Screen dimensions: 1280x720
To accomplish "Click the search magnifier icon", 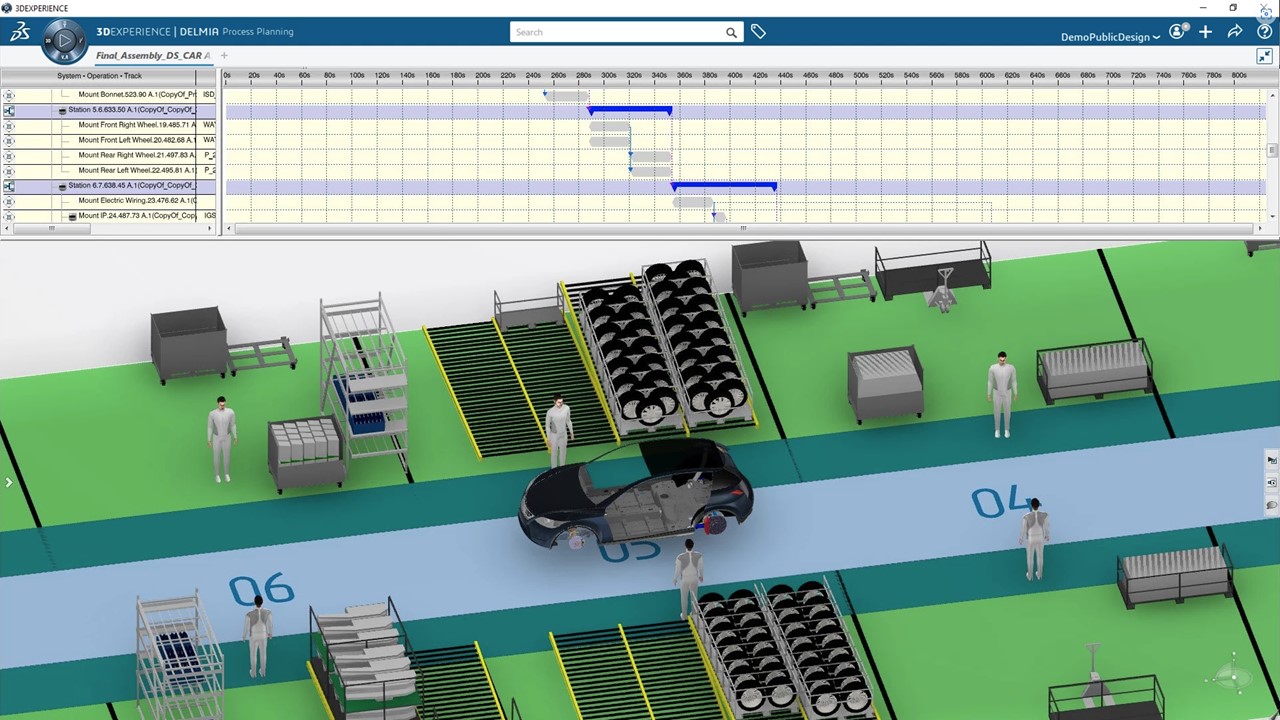I will [731, 32].
